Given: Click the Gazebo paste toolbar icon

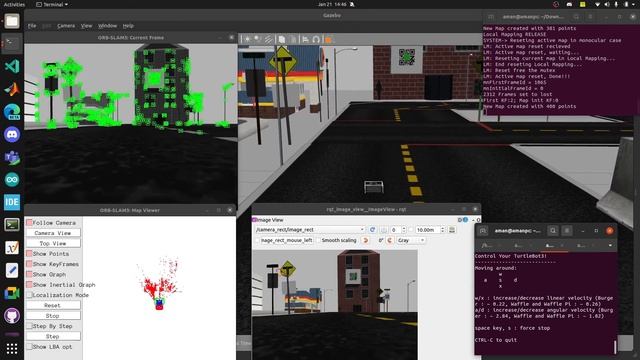Looking at the screenshot, I should (293, 39).
